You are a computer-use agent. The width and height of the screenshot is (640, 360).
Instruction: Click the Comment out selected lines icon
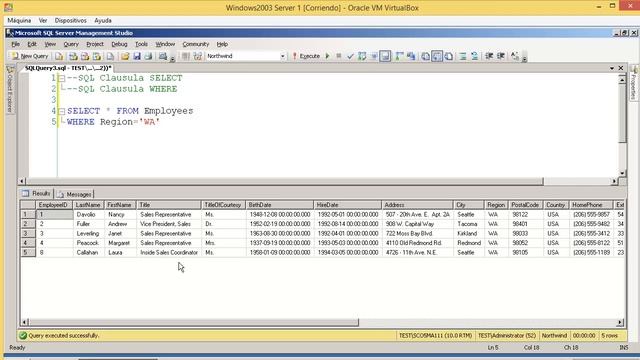(463, 56)
